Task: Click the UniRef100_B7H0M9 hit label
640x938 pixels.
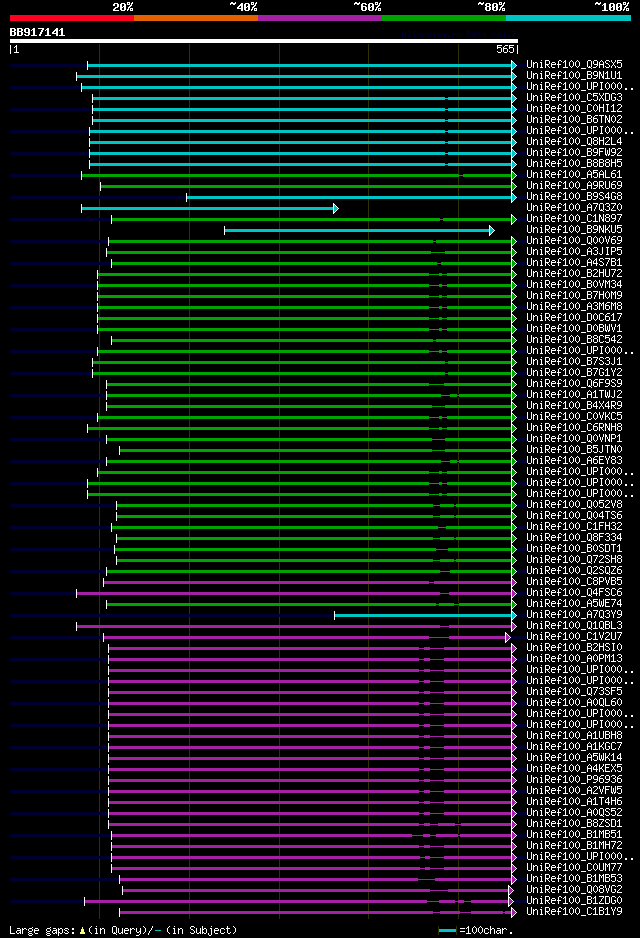Action: pos(574,295)
